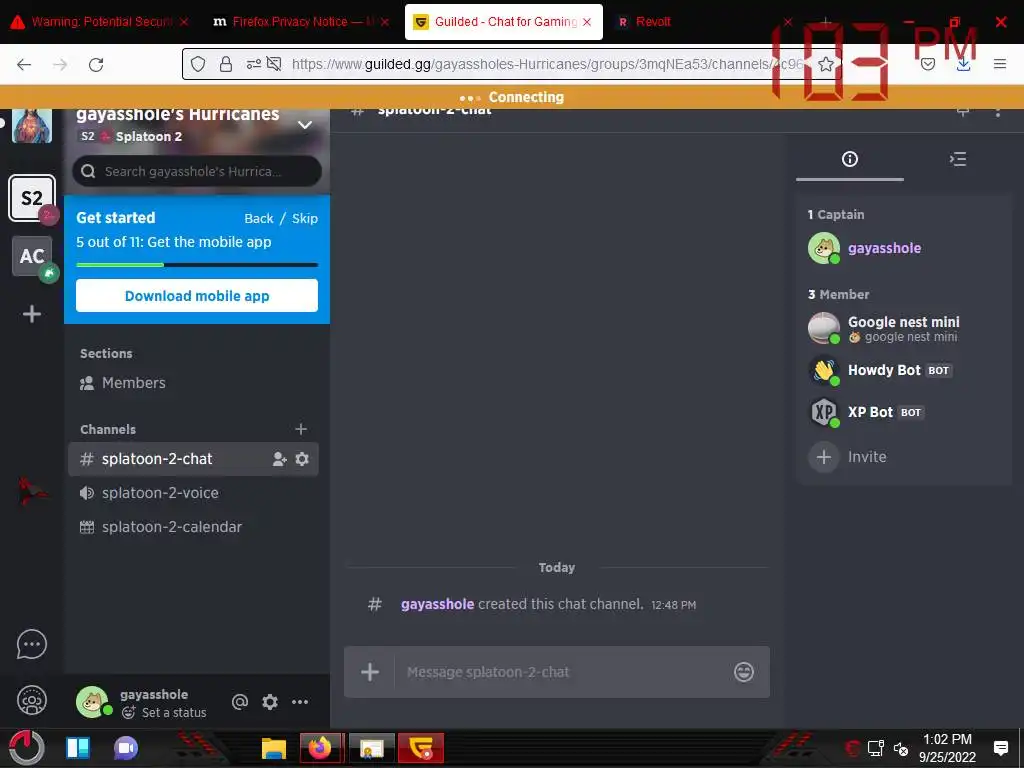Open Firefox downloads panel

(963, 64)
